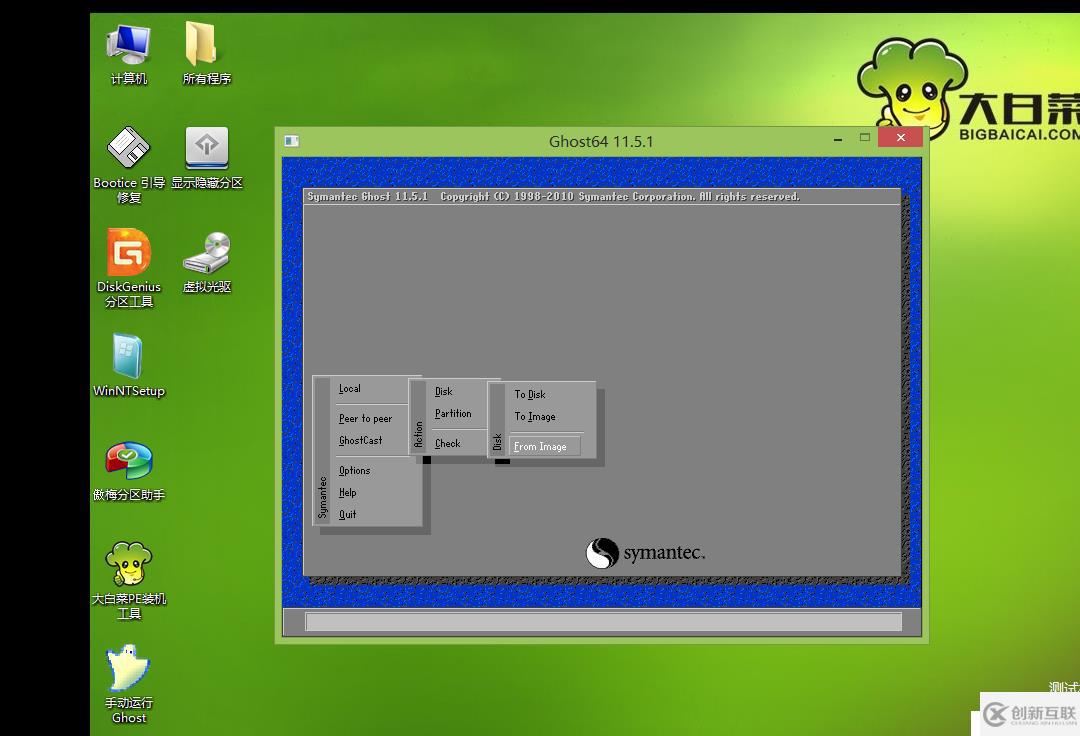The image size is (1080, 736).
Task: Choose Quit in Ghost menu
Action: (x=348, y=515)
